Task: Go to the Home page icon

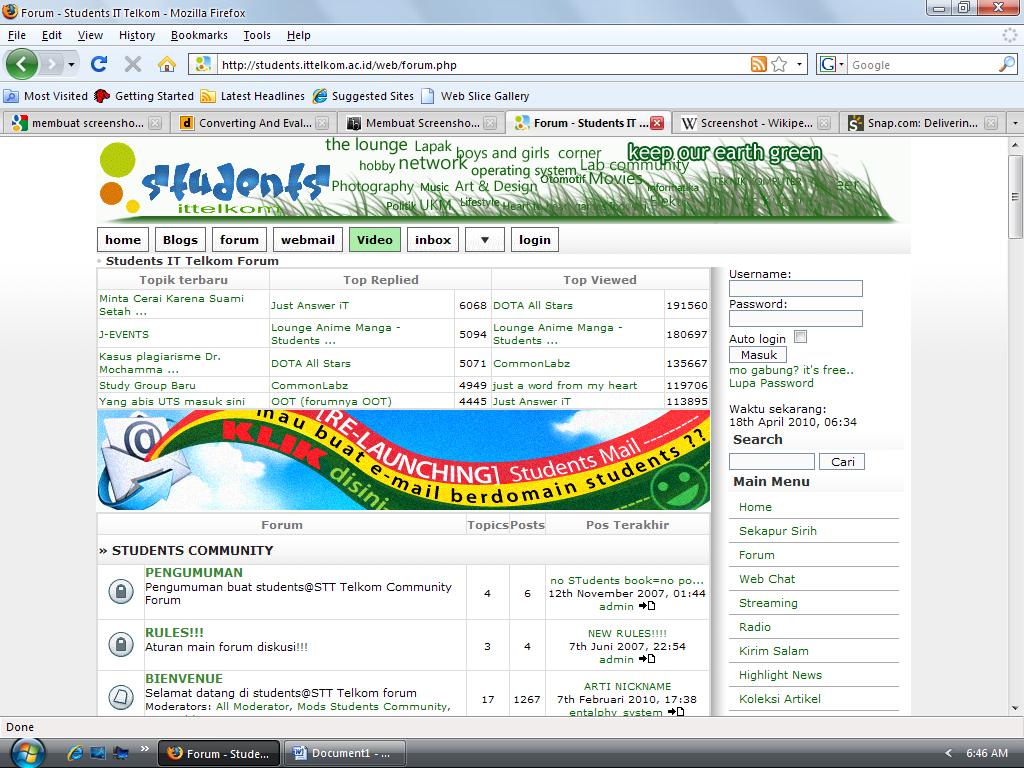Action: [x=167, y=64]
